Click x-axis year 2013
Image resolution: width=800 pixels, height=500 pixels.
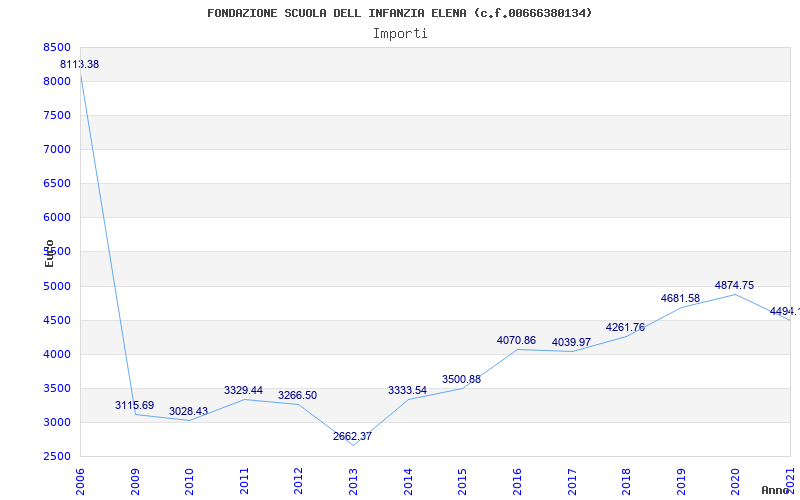353,482
